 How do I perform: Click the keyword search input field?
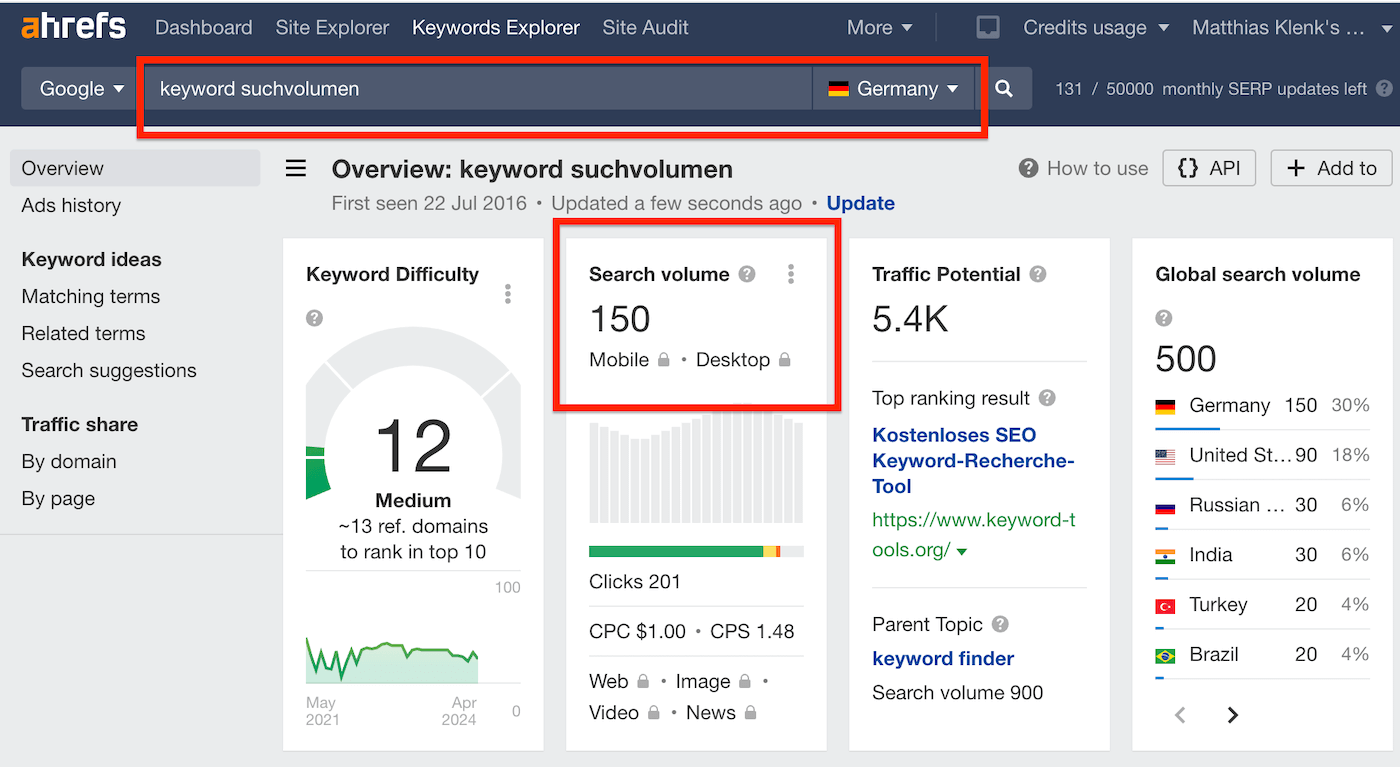coord(478,89)
